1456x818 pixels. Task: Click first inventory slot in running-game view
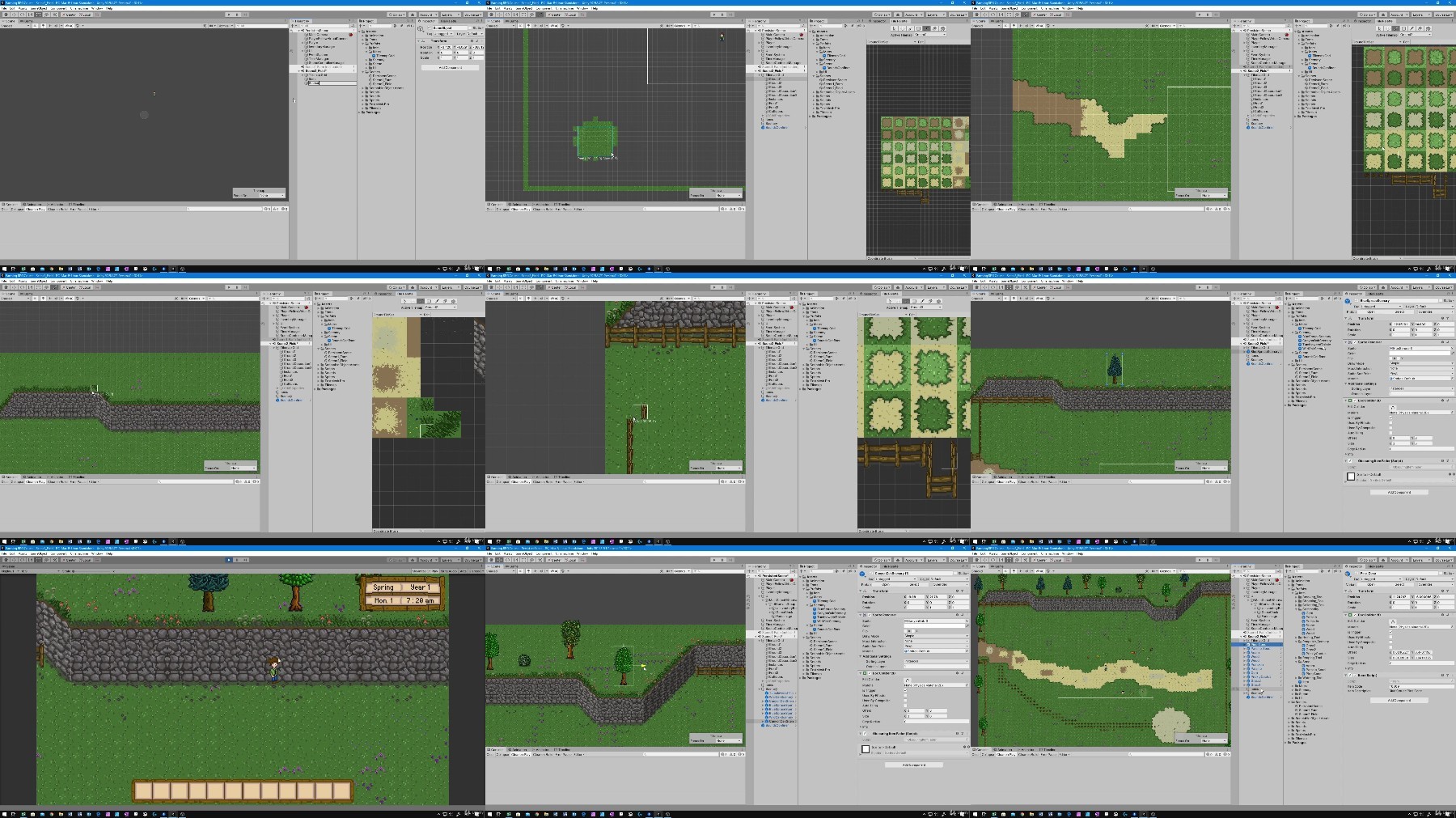point(143,790)
